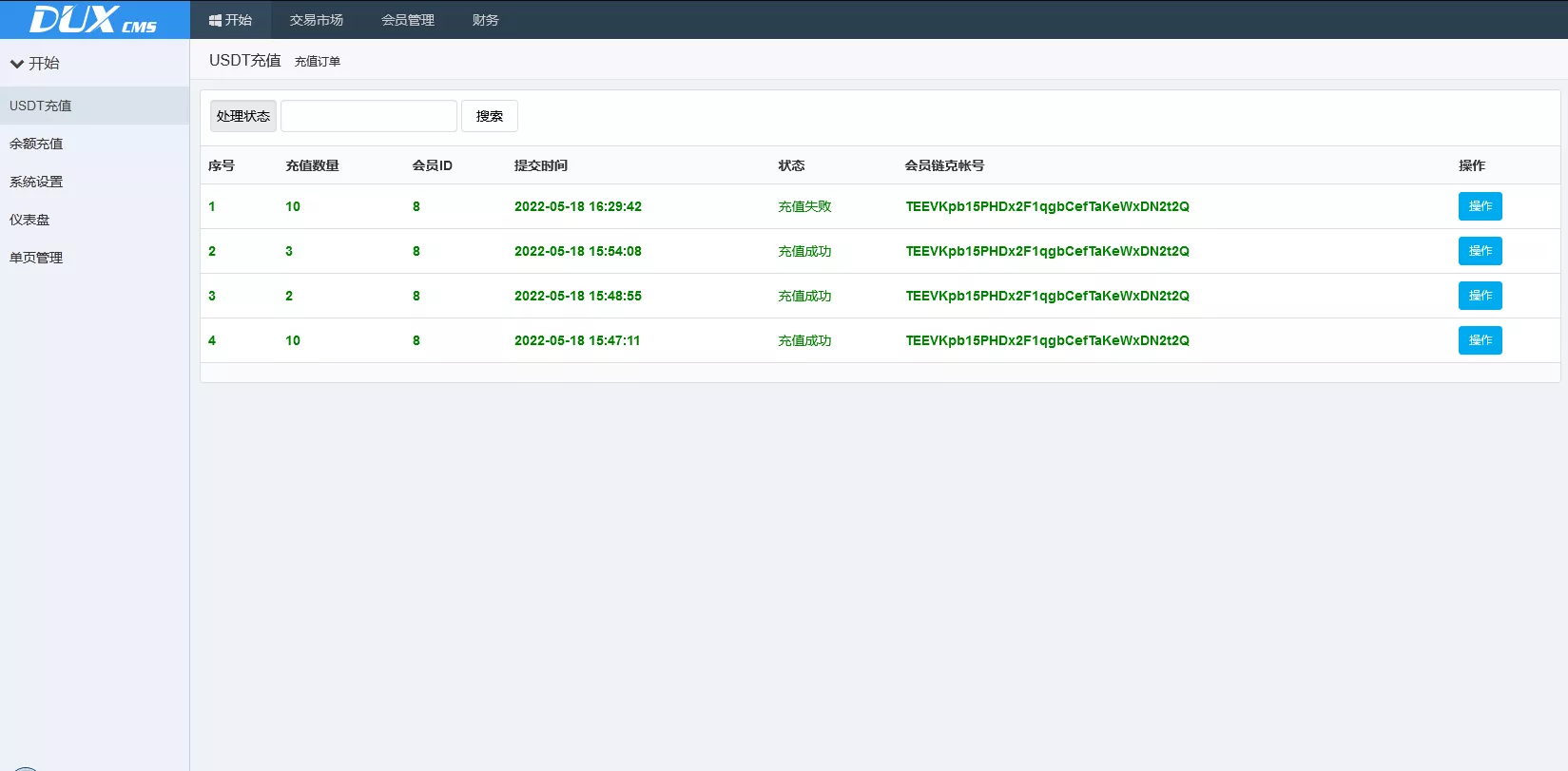The image size is (1568, 771).
Task: Select USDT充值 in the sidebar
Action: 41,106
